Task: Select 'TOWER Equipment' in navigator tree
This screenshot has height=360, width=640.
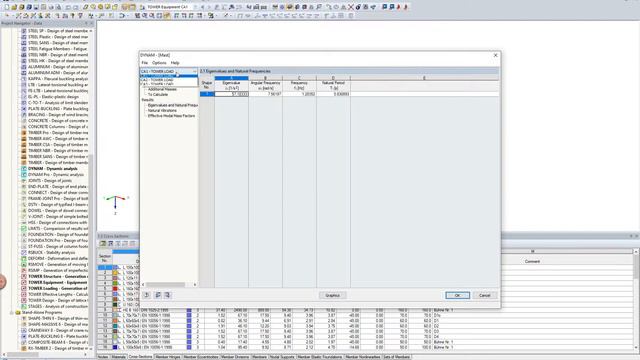Action: click(x=57, y=282)
